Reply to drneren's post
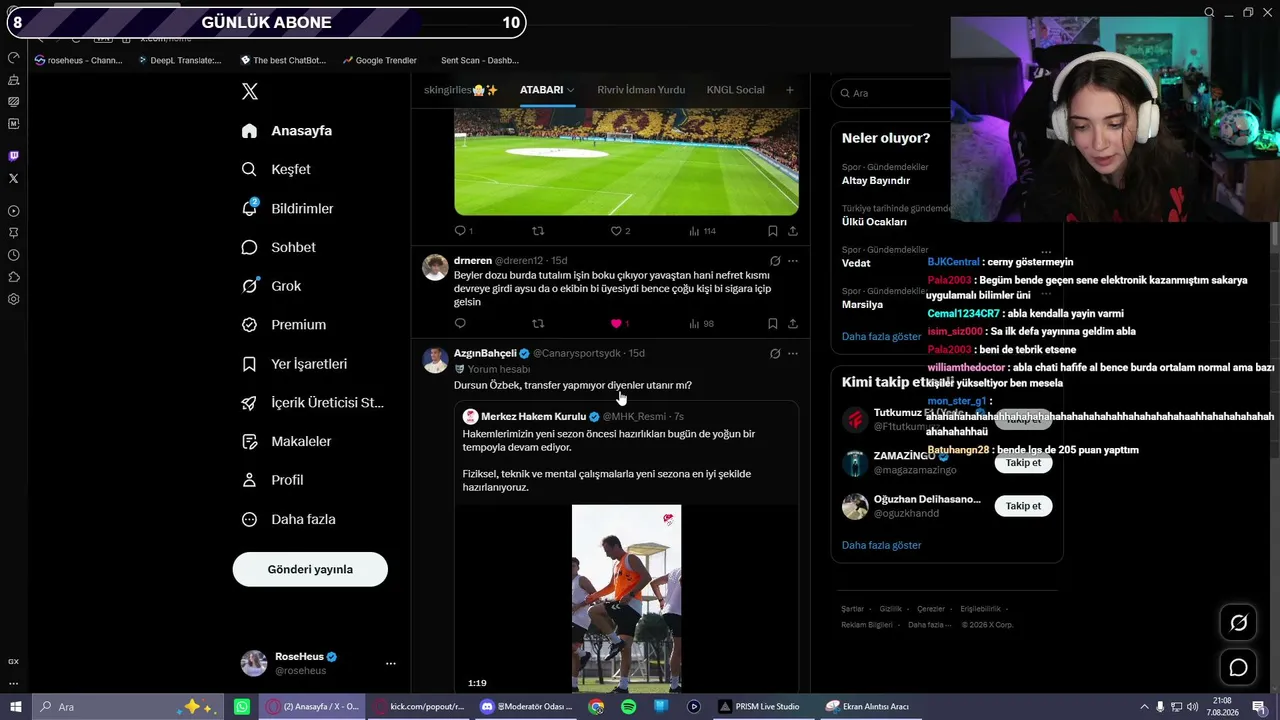This screenshot has width=1280, height=720. pos(460,324)
